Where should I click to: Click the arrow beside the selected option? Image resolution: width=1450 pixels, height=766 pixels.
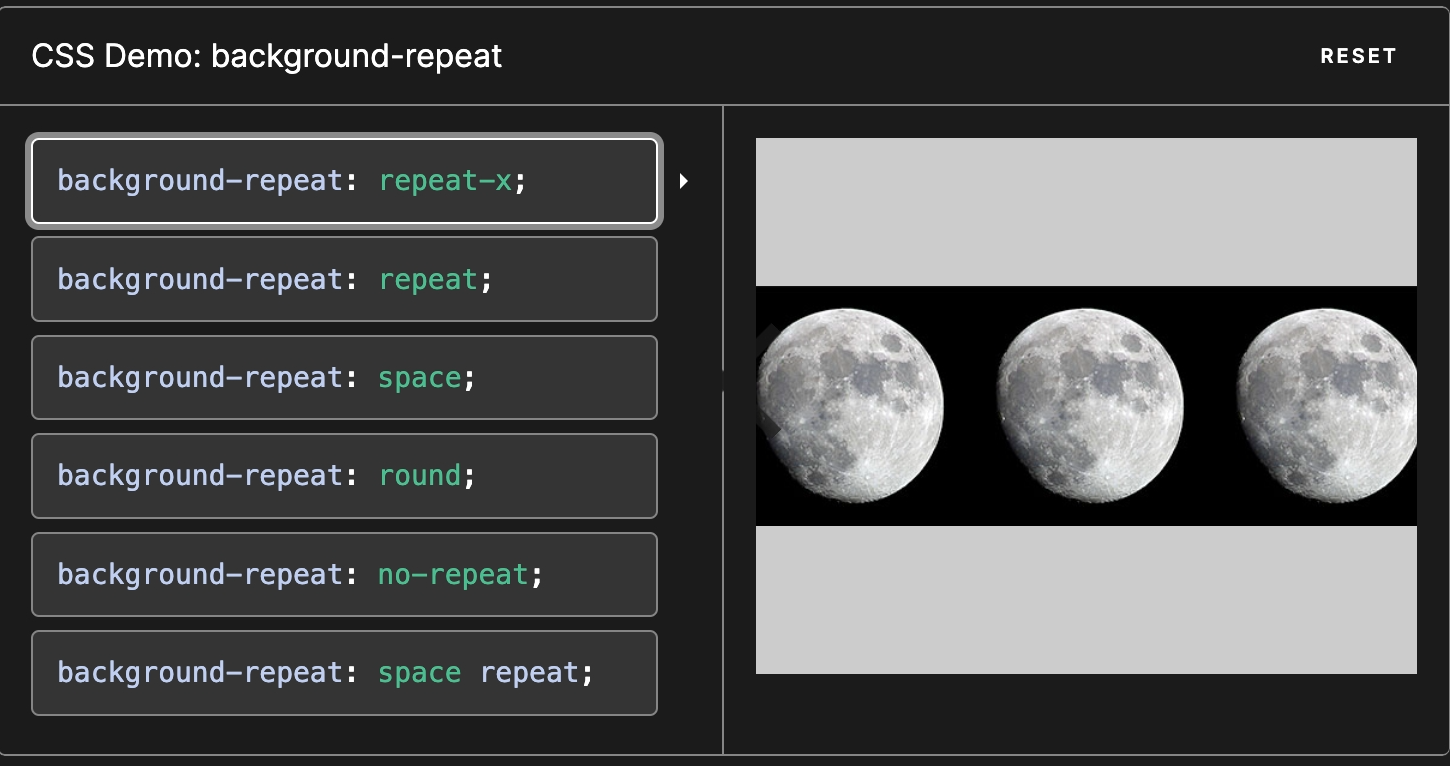[683, 181]
